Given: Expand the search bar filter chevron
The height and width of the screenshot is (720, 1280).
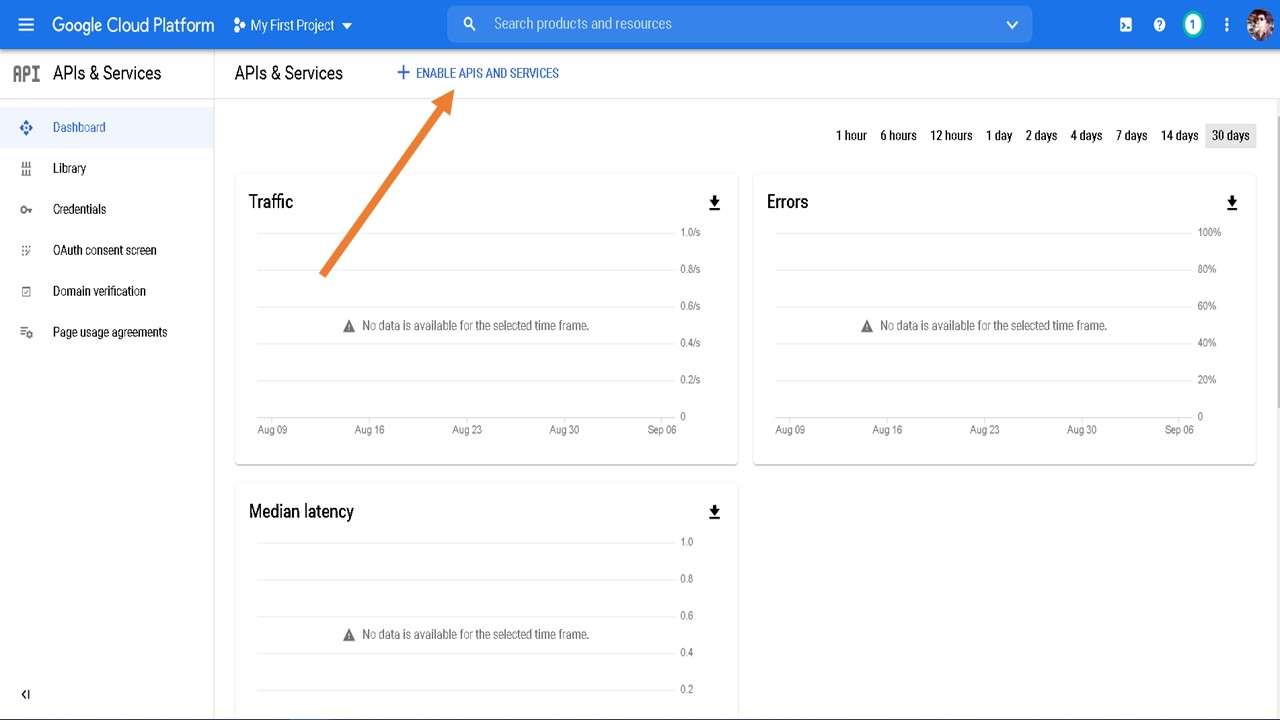Looking at the screenshot, I should (x=1011, y=24).
